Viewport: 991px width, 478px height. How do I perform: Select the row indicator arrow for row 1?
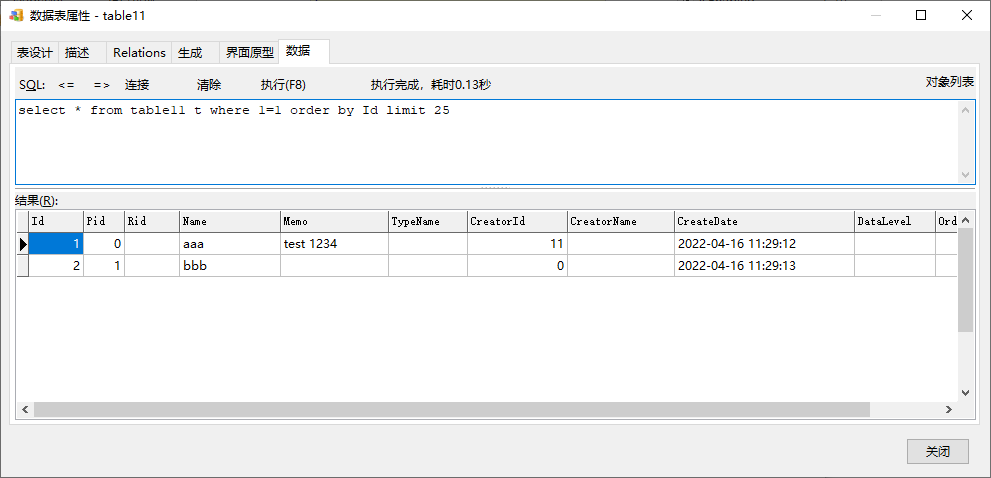(23, 244)
